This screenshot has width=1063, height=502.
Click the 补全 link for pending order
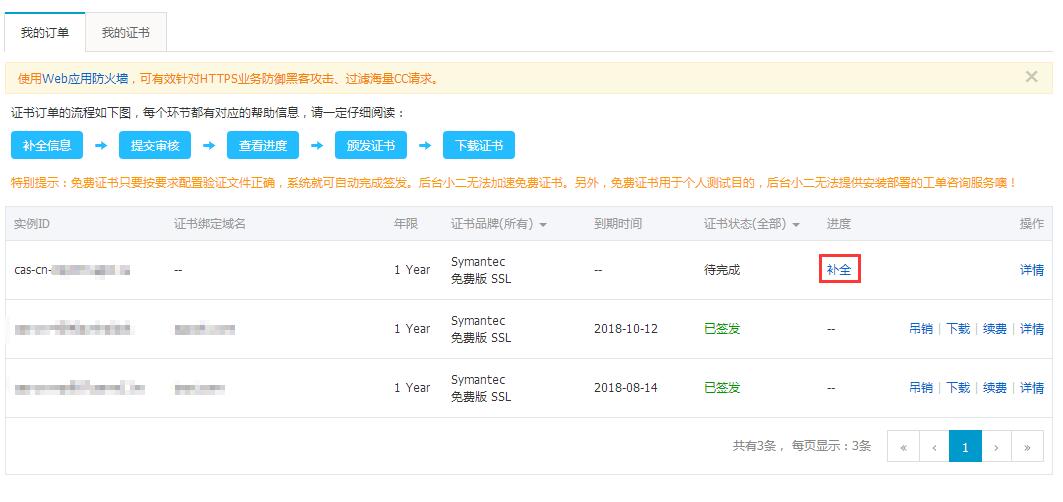pos(839,270)
